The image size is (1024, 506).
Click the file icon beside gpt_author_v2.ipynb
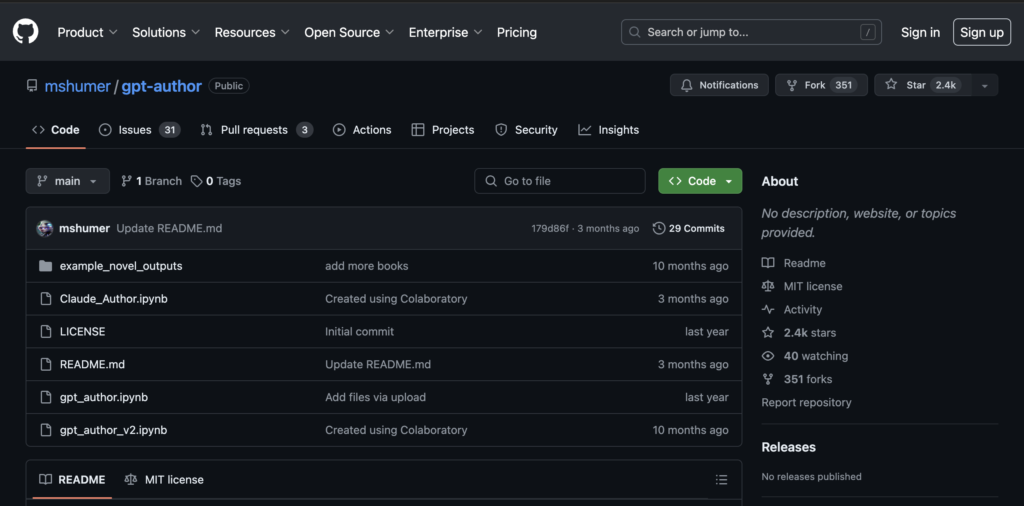coord(45,430)
